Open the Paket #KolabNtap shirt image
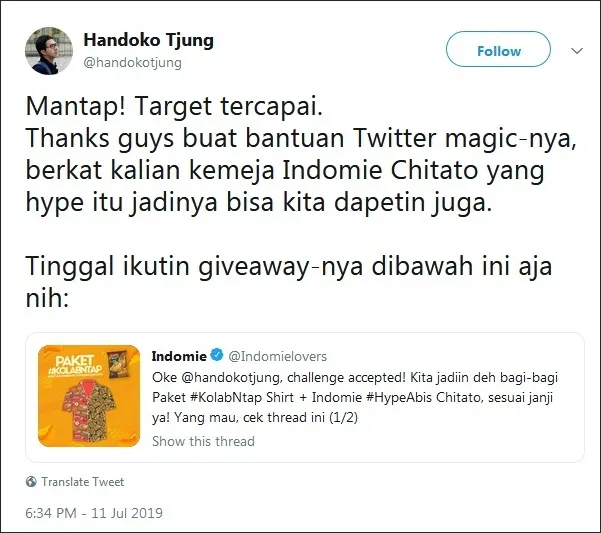Viewport: 601px width, 533px height. point(89,396)
